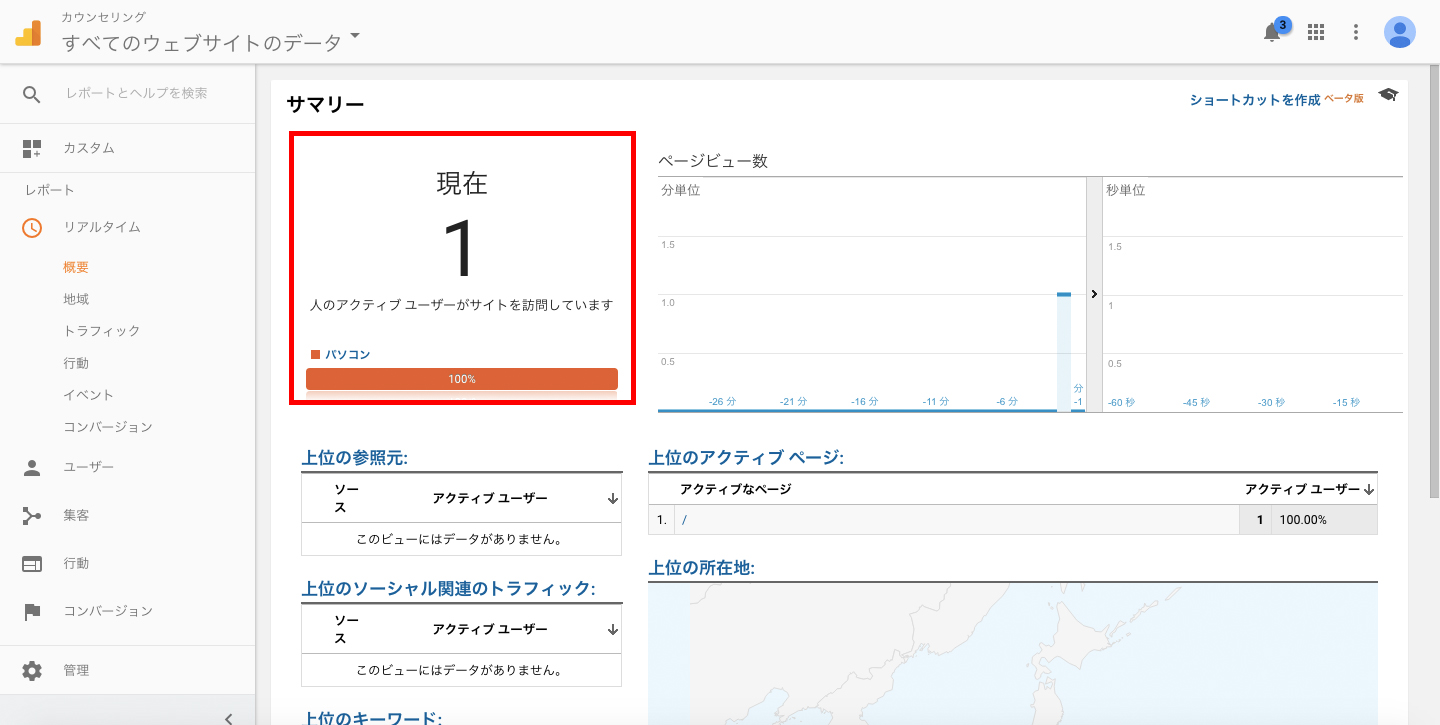
Task: Select 概要 in the realtime menu
Action: click(76, 267)
